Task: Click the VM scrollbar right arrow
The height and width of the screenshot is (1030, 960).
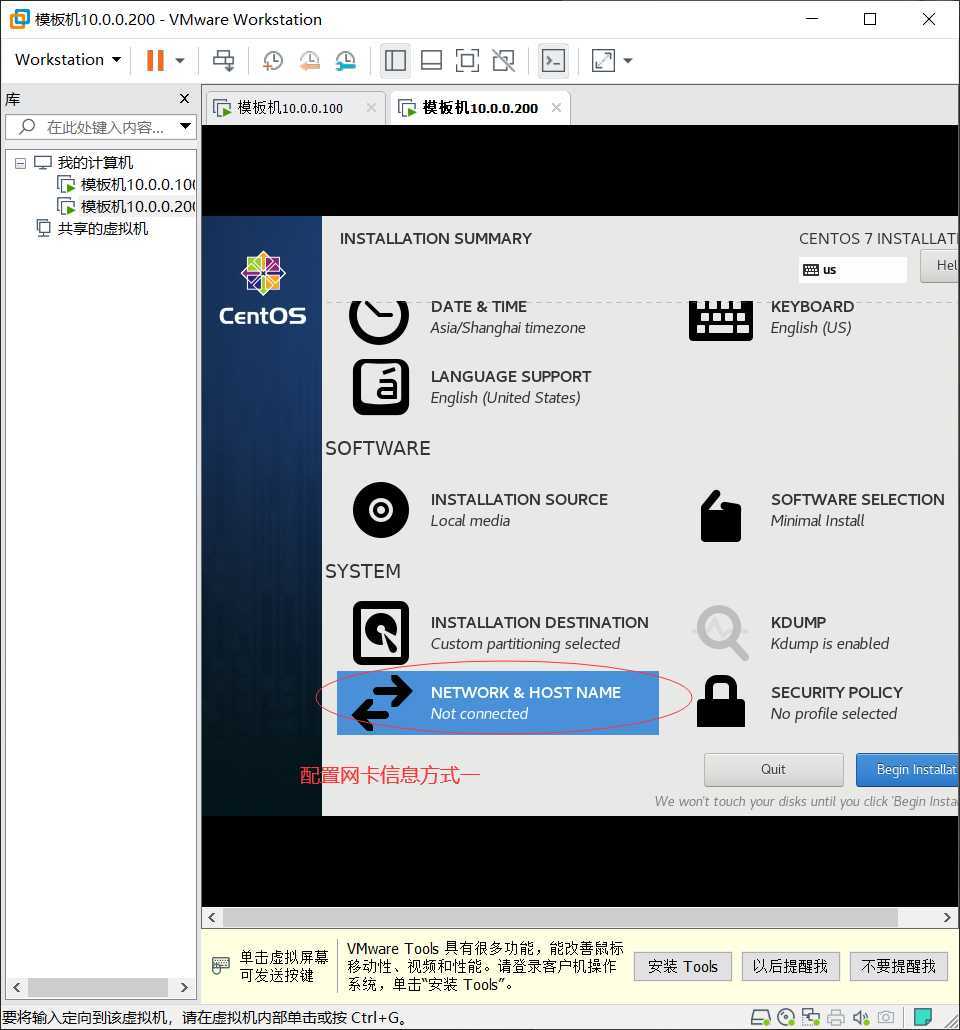Action: click(947, 917)
